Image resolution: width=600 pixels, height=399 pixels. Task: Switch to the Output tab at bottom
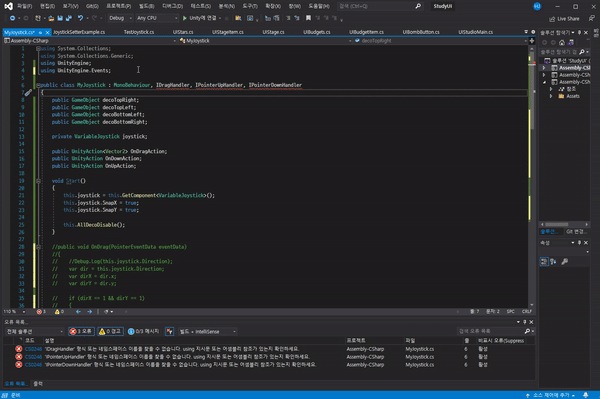(x=38, y=383)
